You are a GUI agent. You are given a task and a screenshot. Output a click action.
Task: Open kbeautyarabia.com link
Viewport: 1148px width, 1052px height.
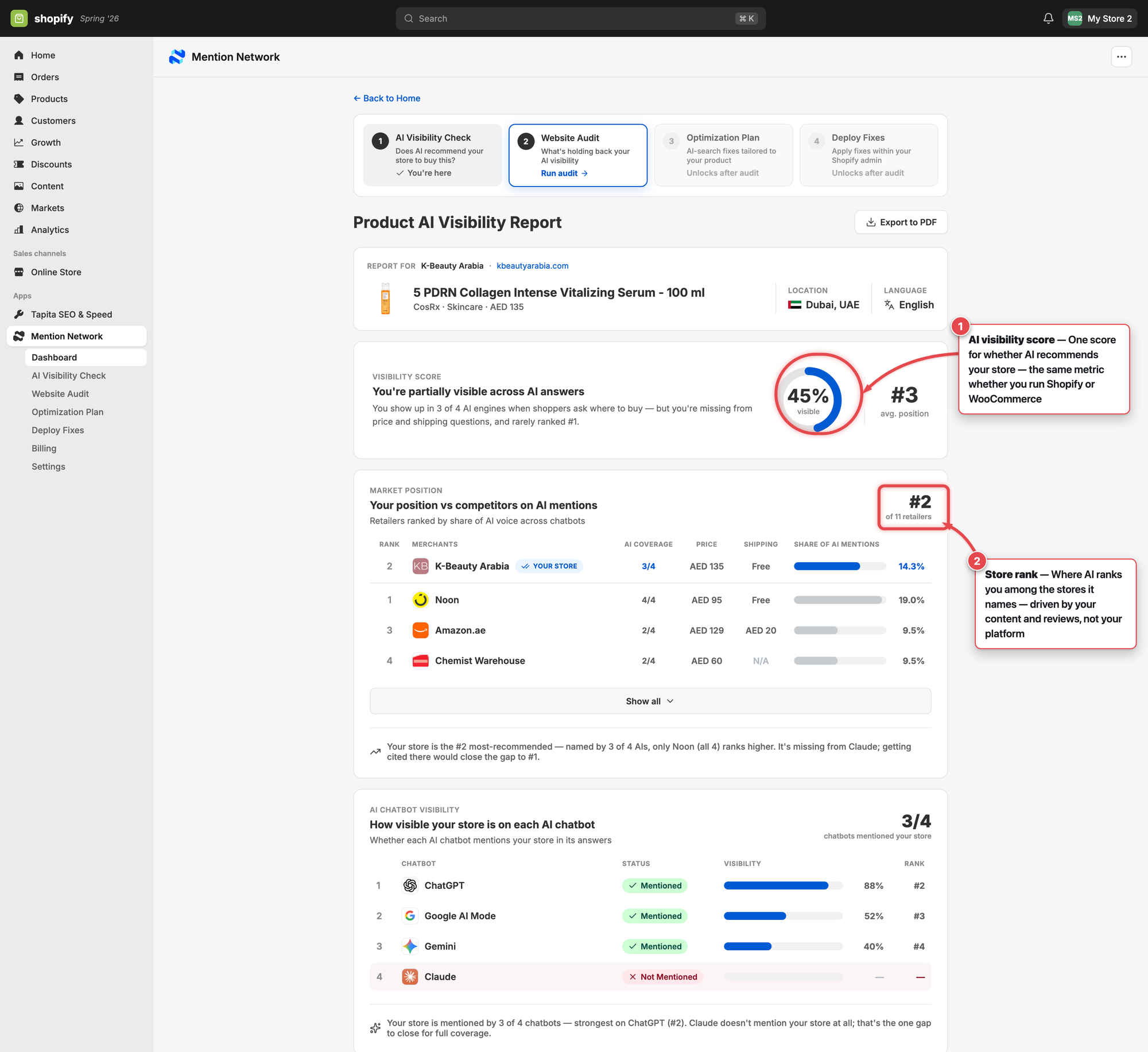(x=532, y=266)
